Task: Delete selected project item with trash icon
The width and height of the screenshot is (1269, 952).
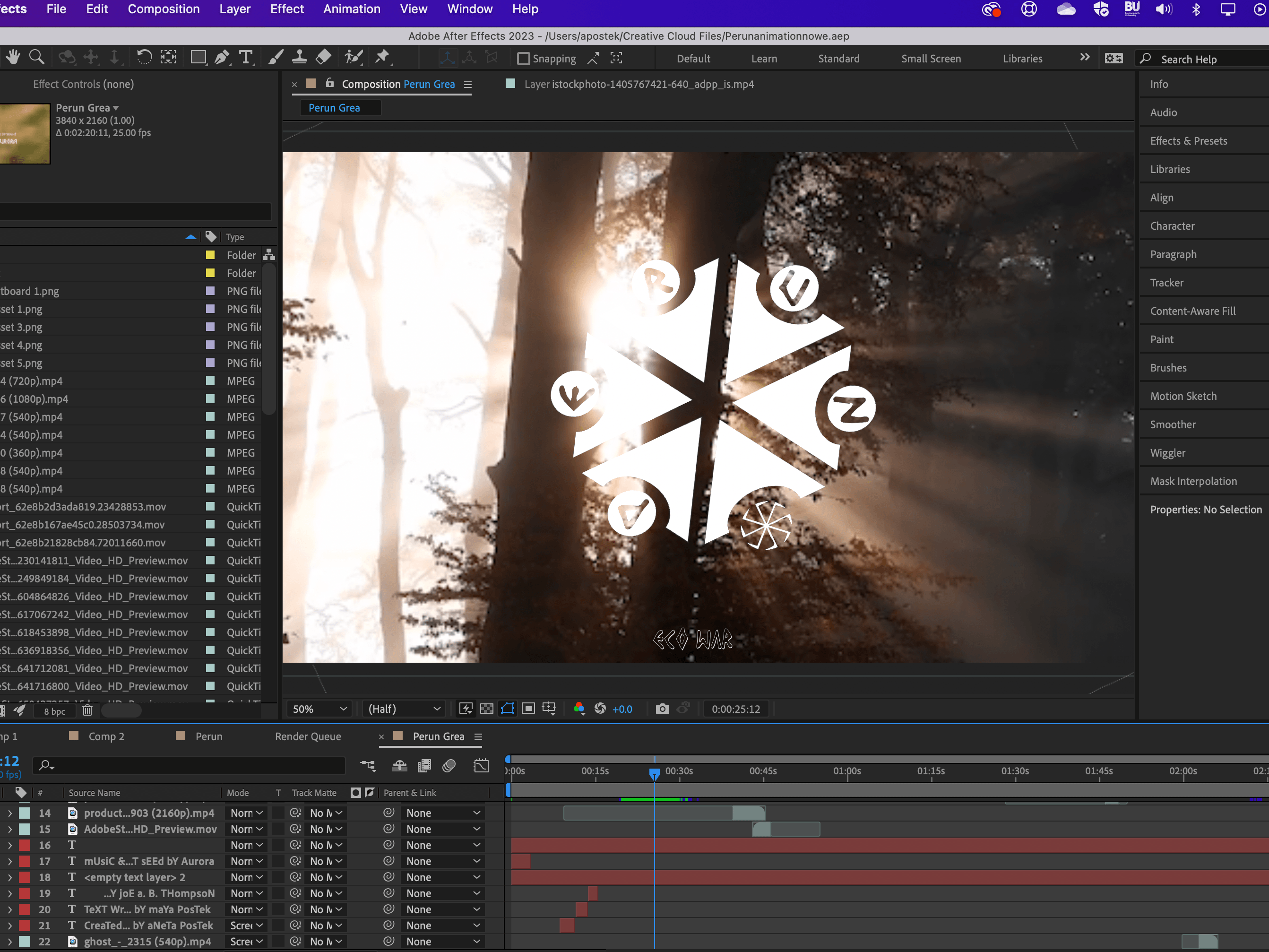Action: click(x=87, y=710)
